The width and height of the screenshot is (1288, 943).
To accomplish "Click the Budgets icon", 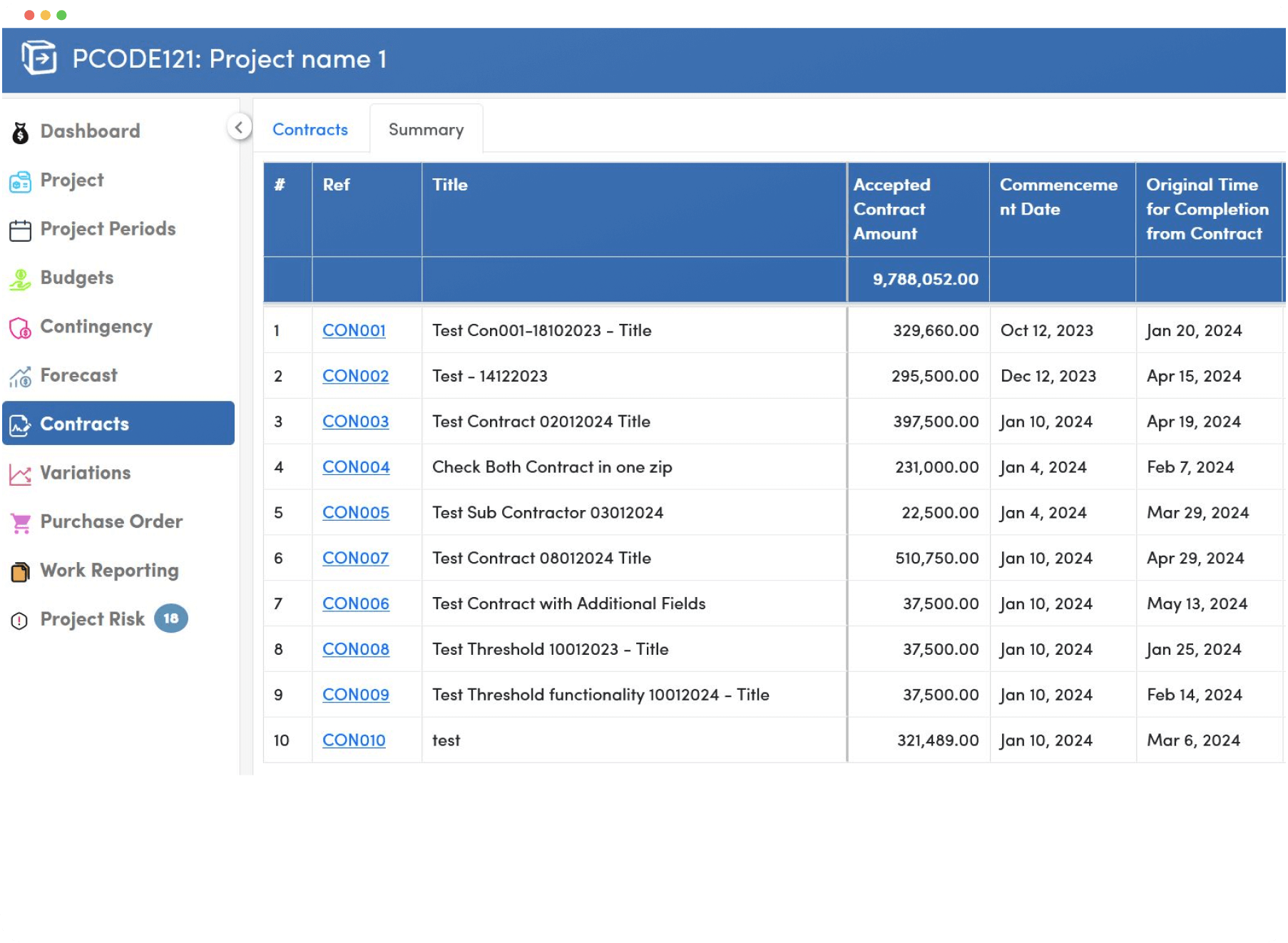I will (x=21, y=277).
